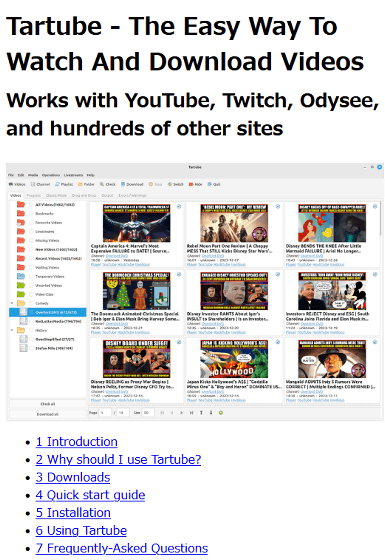385x560 pixels.
Task: Click status icon on Captain America video card
Action: tap(179, 206)
